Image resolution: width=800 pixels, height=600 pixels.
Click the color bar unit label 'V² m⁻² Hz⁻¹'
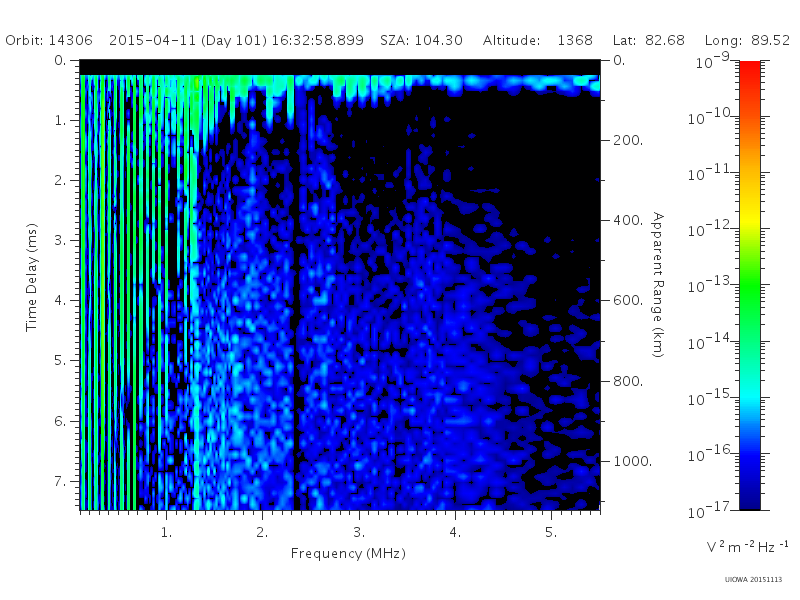[x=747, y=547]
